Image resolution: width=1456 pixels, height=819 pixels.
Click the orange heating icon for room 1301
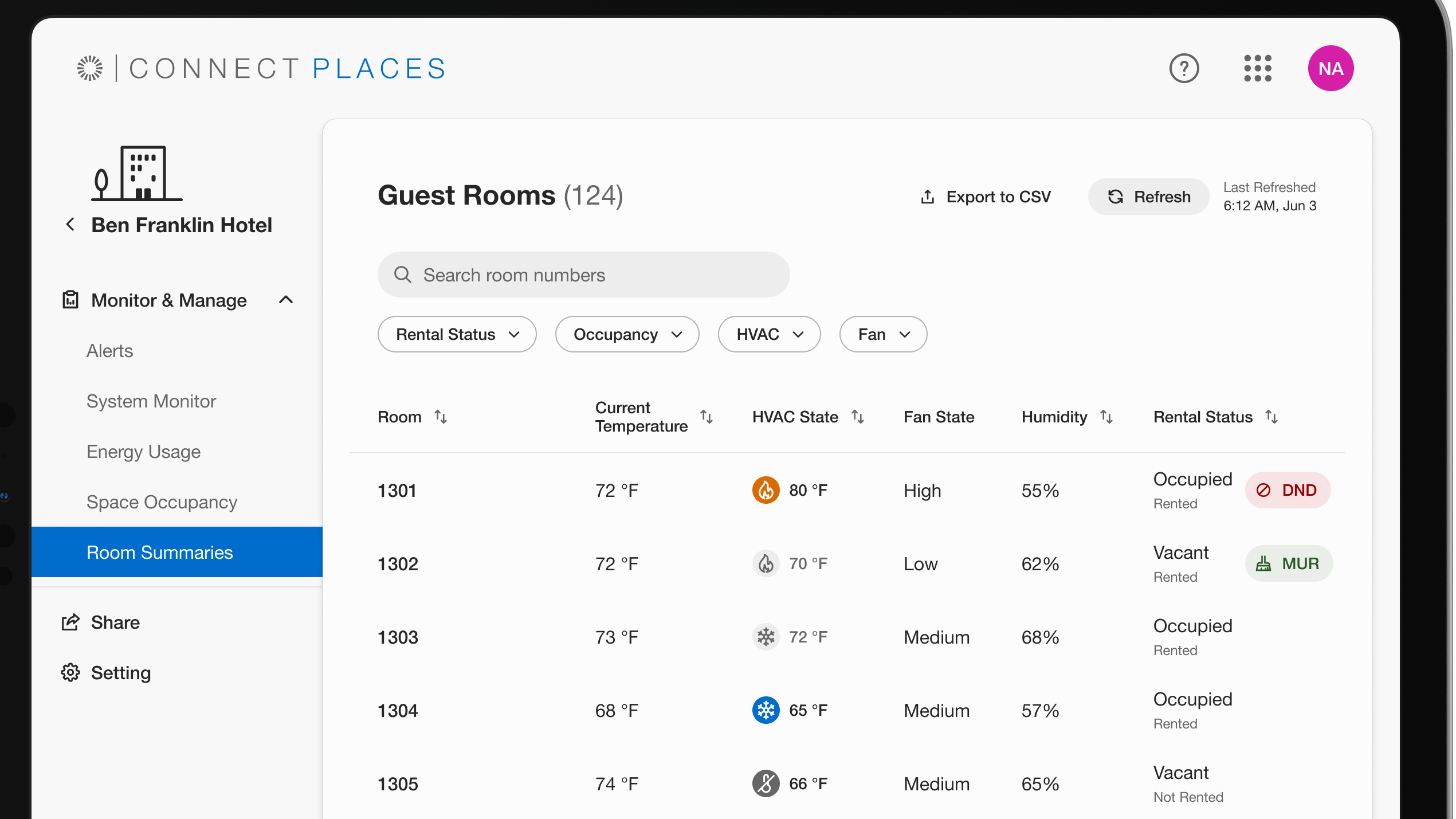coord(766,491)
